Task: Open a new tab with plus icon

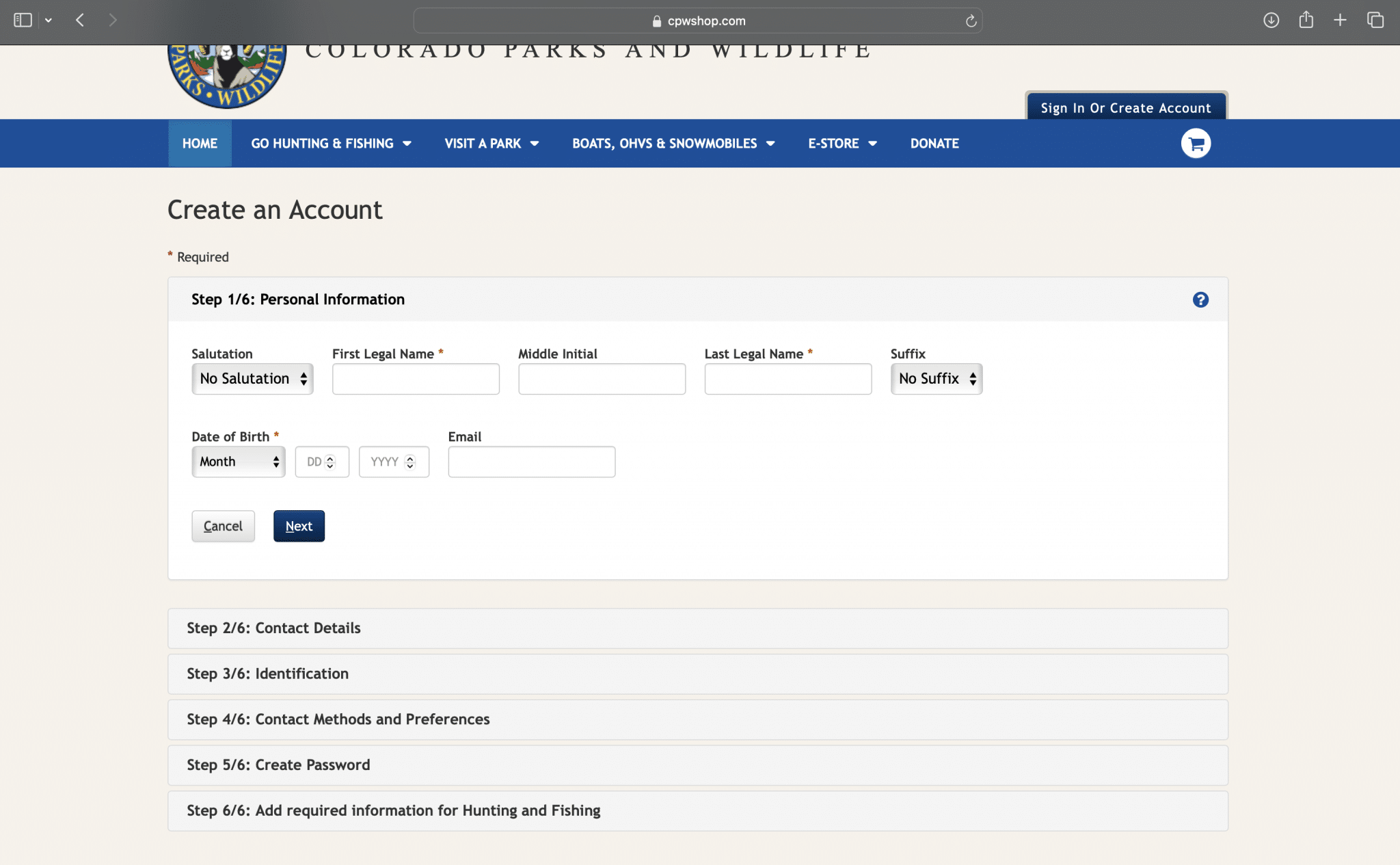Action: 1340,21
